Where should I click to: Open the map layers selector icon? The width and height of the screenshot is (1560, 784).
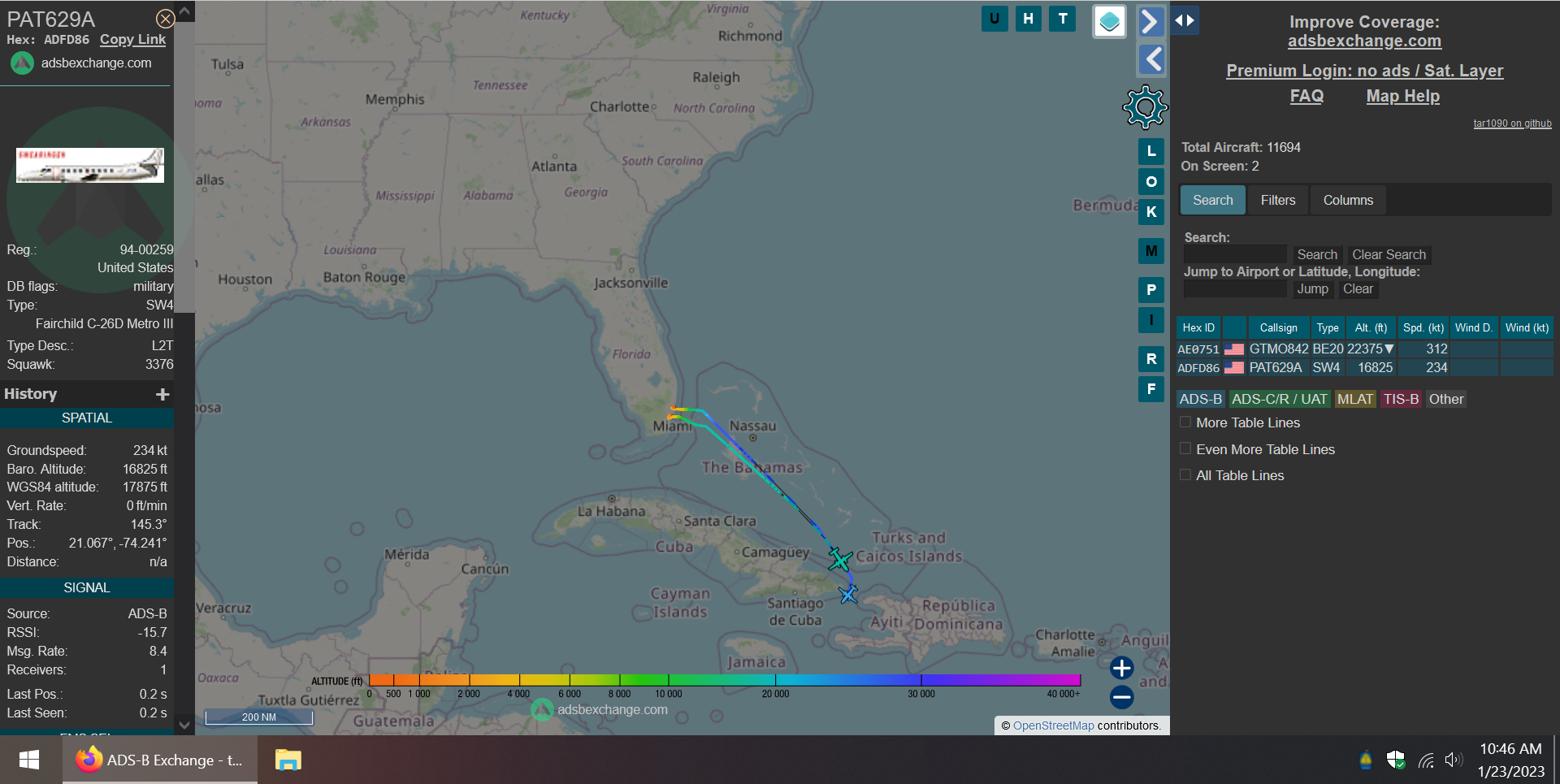pyautogui.click(x=1110, y=22)
